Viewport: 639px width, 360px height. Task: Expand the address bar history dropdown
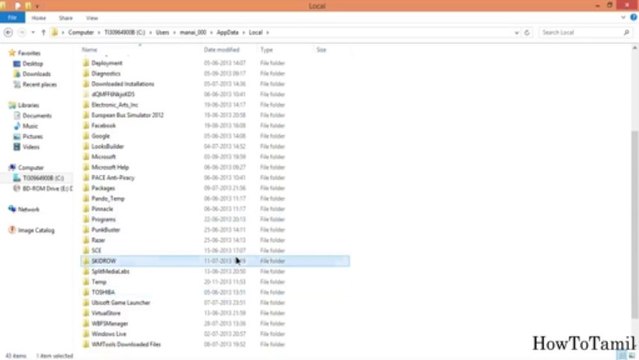coord(517,33)
